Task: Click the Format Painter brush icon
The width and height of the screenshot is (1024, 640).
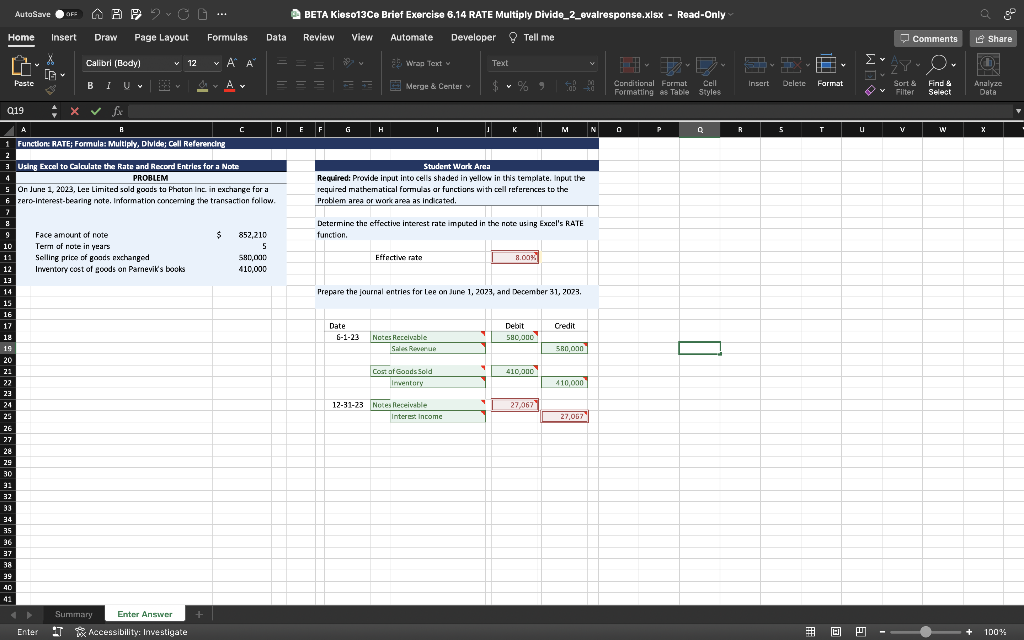Action: 50,89
